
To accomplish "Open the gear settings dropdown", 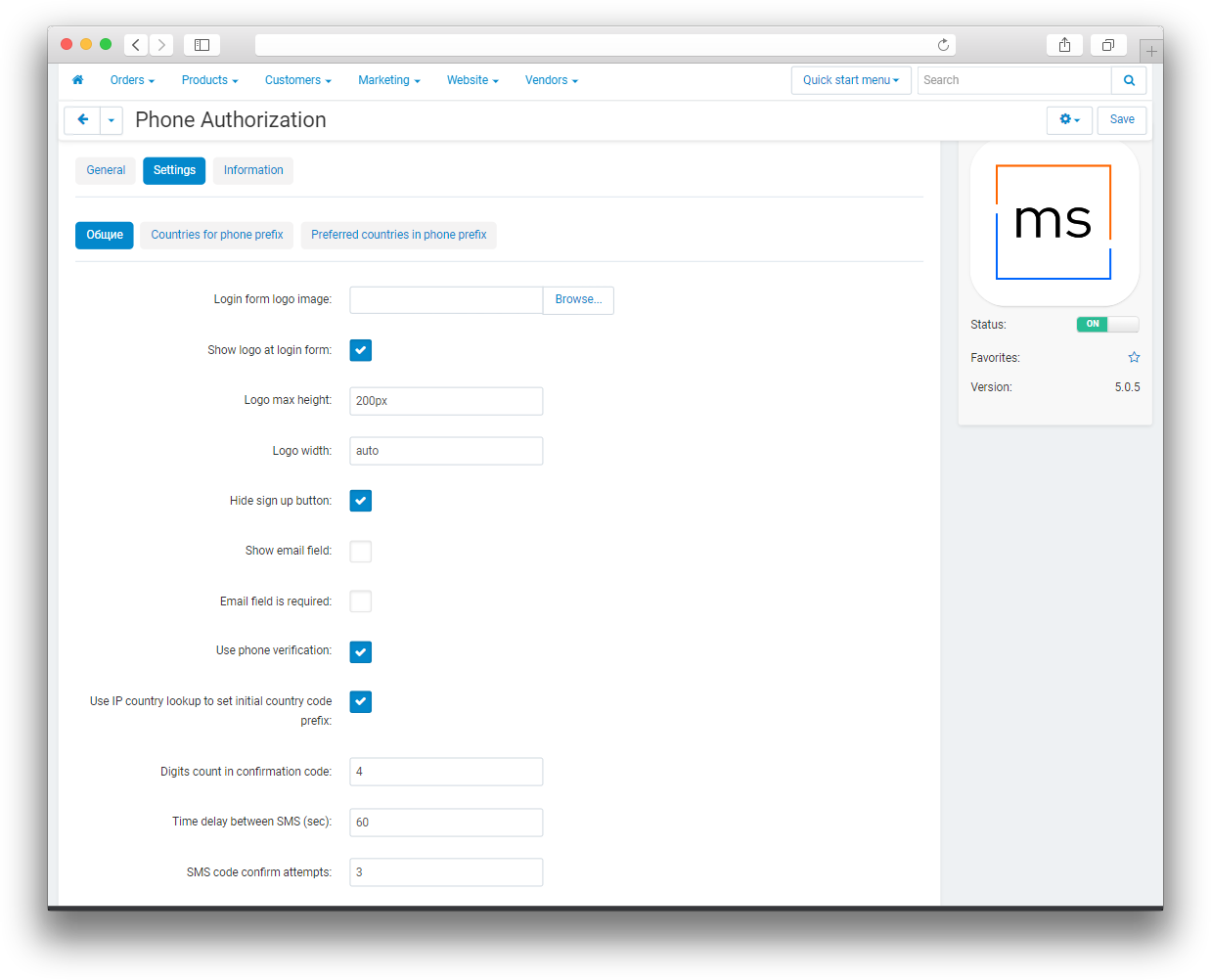I will [x=1069, y=120].
